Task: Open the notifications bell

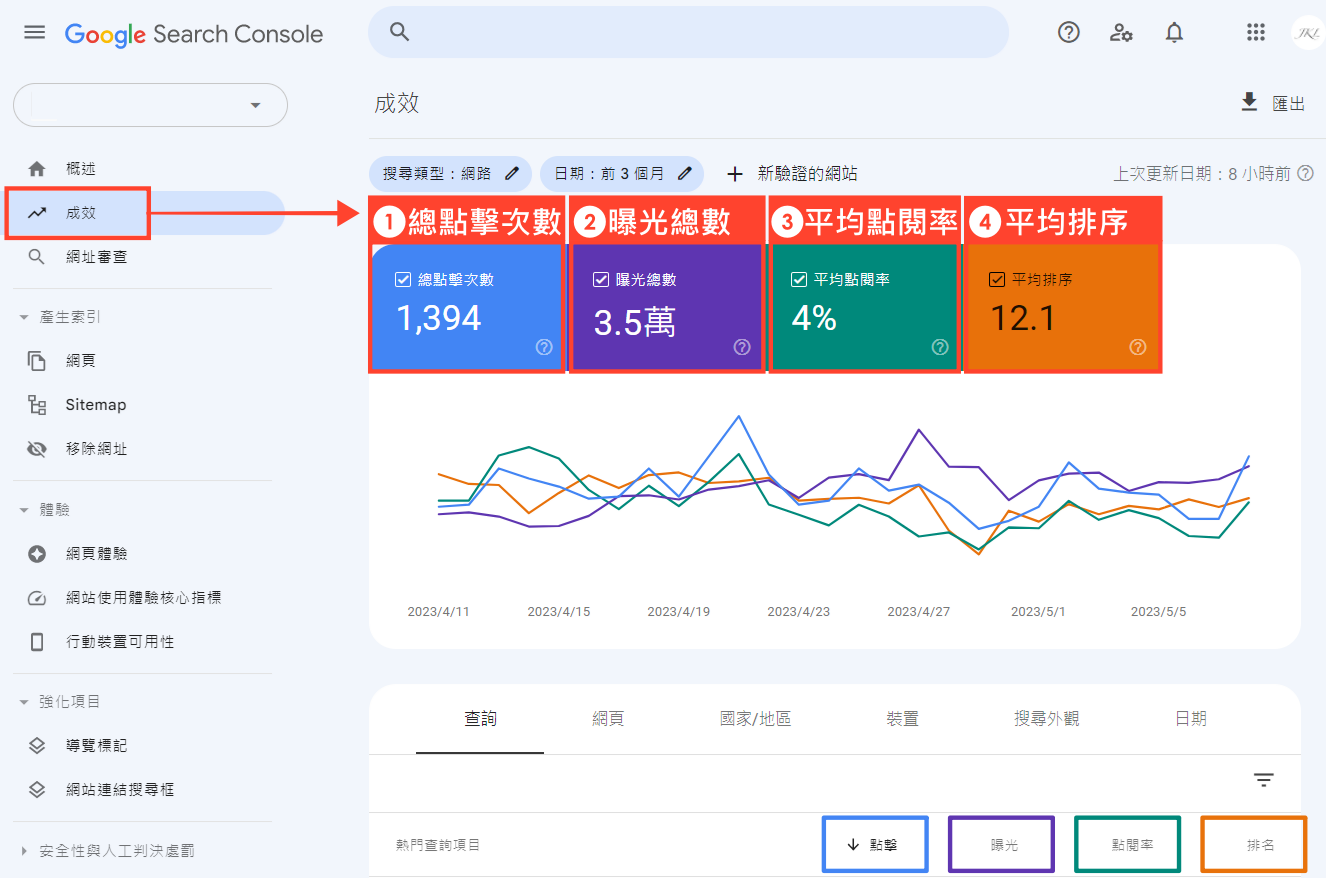Action: click(1174, 33)
